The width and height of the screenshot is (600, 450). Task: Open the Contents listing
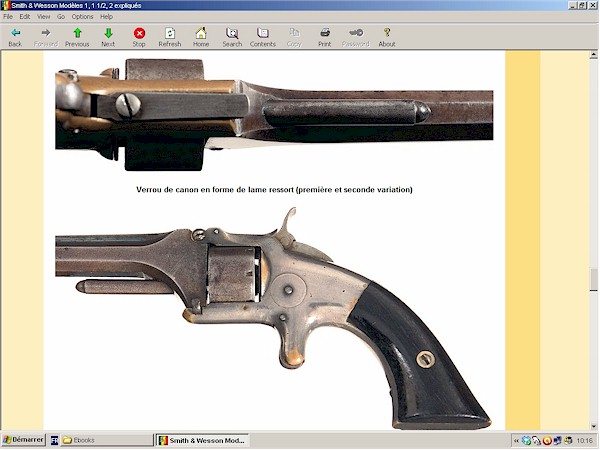click(x=263, y=38)
